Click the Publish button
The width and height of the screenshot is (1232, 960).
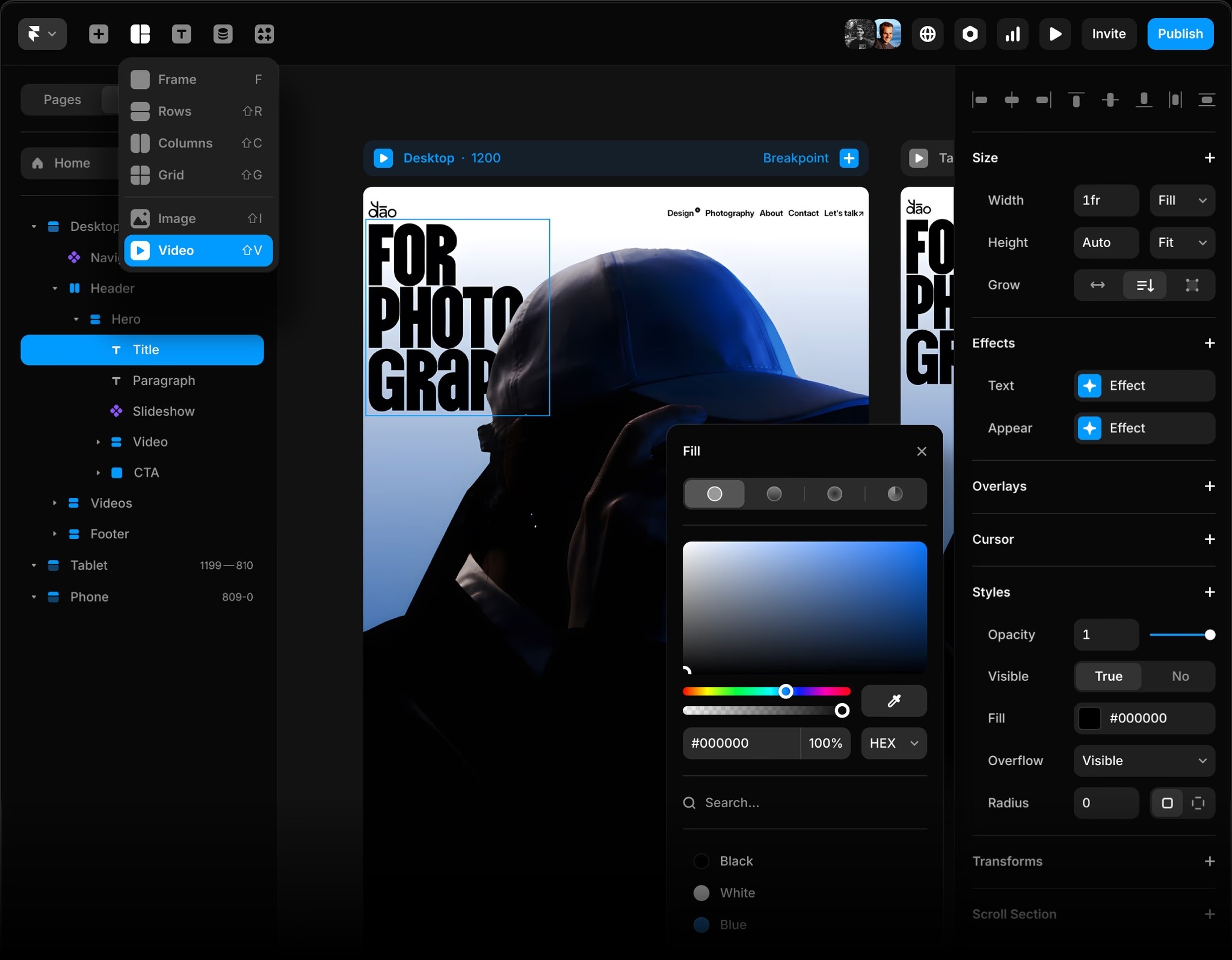point(1180,34)
